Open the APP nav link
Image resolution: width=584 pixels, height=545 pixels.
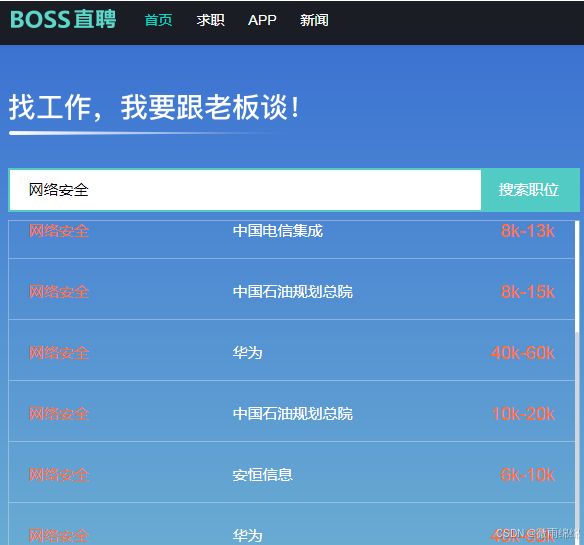point(262,20)
